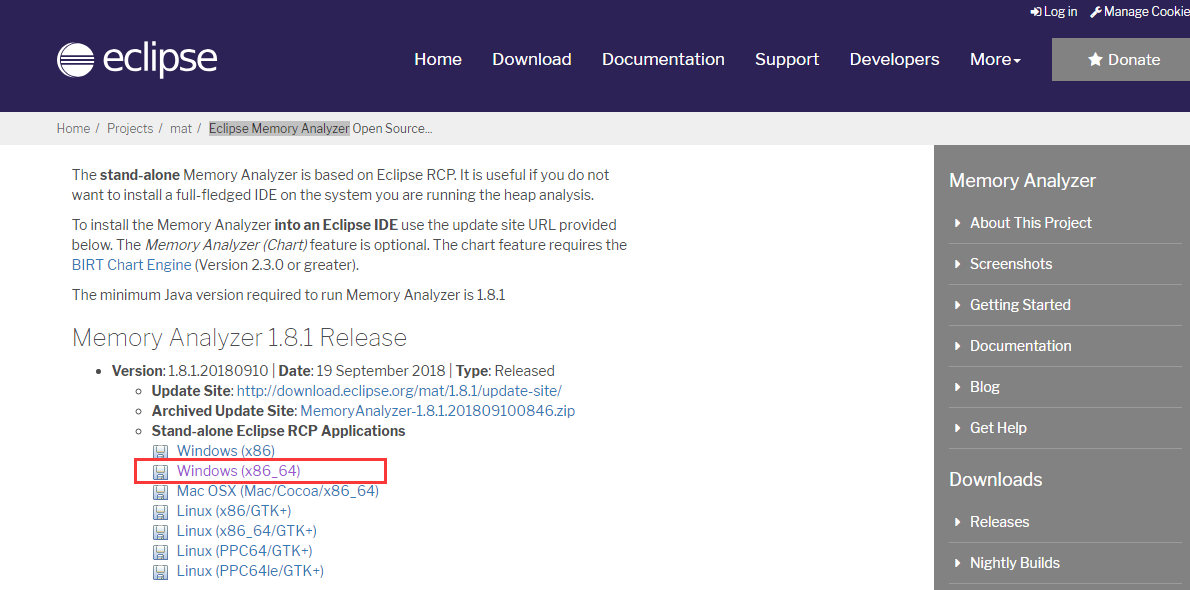Click Home in the breadcrumb
1190x590 pixels.
tap(73, 128)
